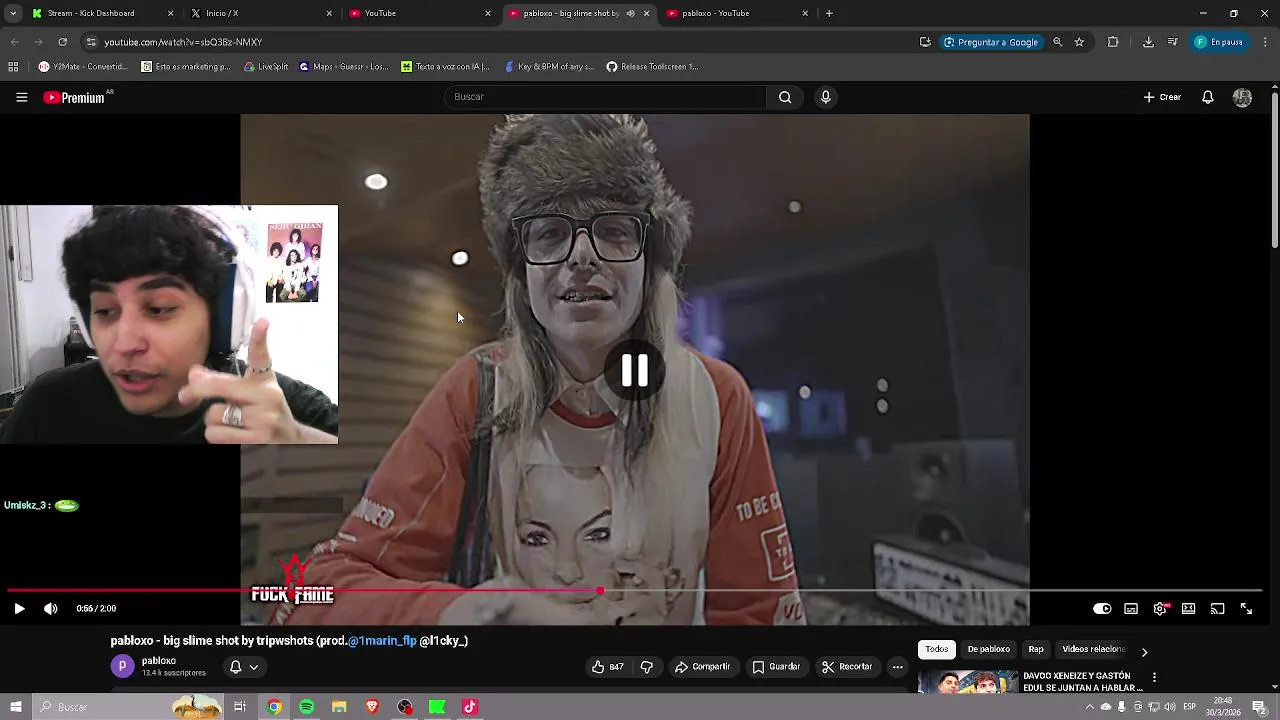Reload the page
Viewport: 1280px width, 720px height.
[x=62, y=42]
